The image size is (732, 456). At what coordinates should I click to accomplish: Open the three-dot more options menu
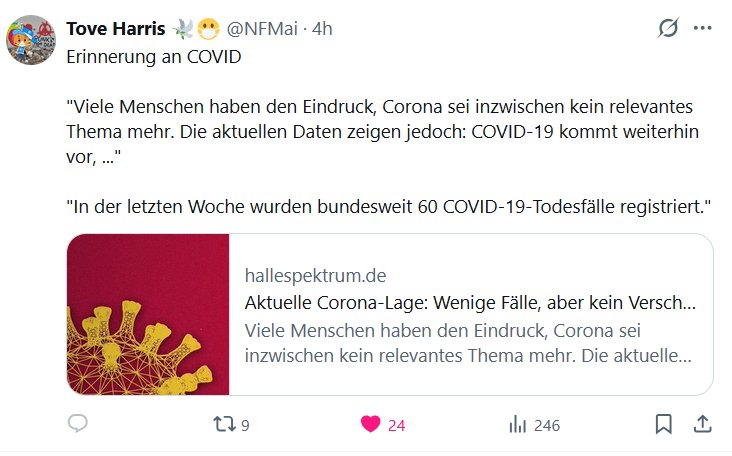(703, 28)
